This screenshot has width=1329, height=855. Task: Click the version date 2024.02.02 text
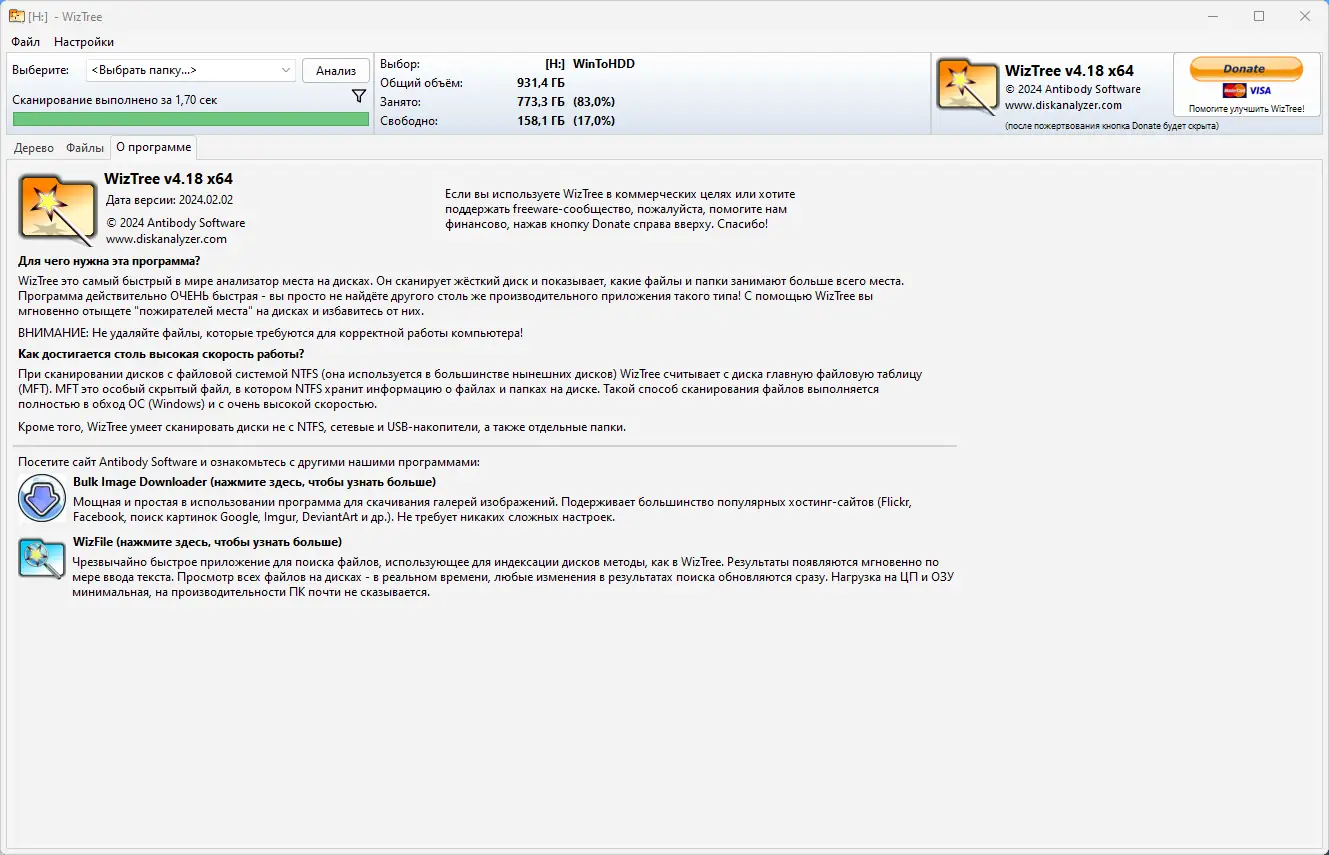tap(169, 200)
